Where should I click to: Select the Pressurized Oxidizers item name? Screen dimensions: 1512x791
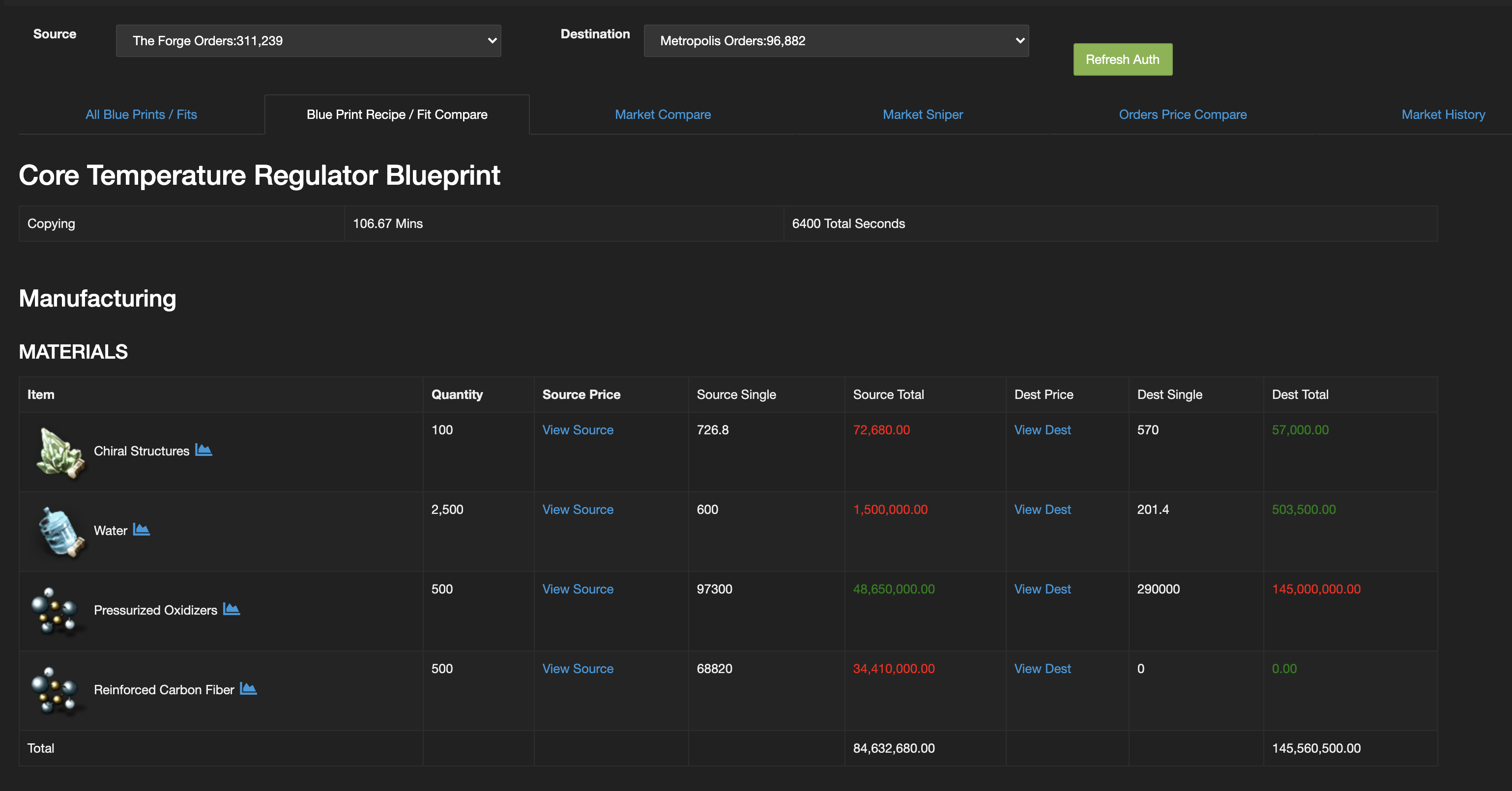[155, 610]
